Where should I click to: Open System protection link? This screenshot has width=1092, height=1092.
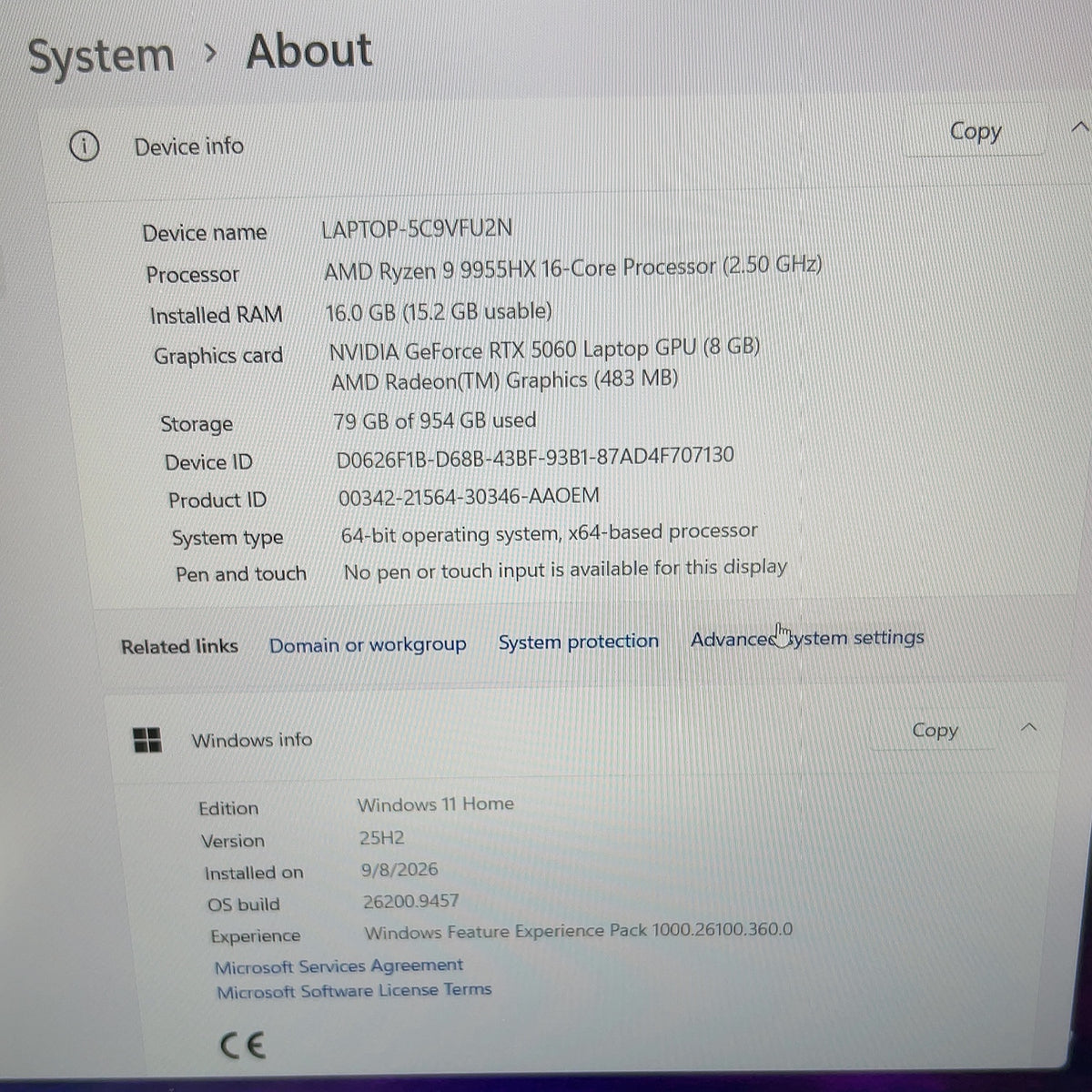point(578,642)
